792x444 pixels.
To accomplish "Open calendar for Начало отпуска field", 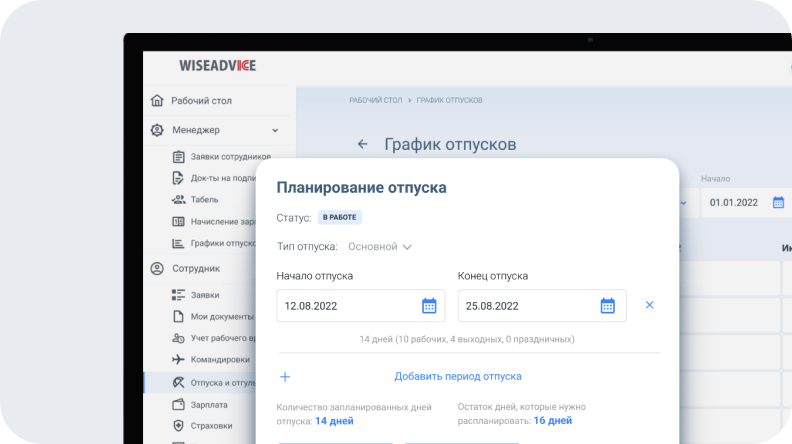I will tap(429, 306).
